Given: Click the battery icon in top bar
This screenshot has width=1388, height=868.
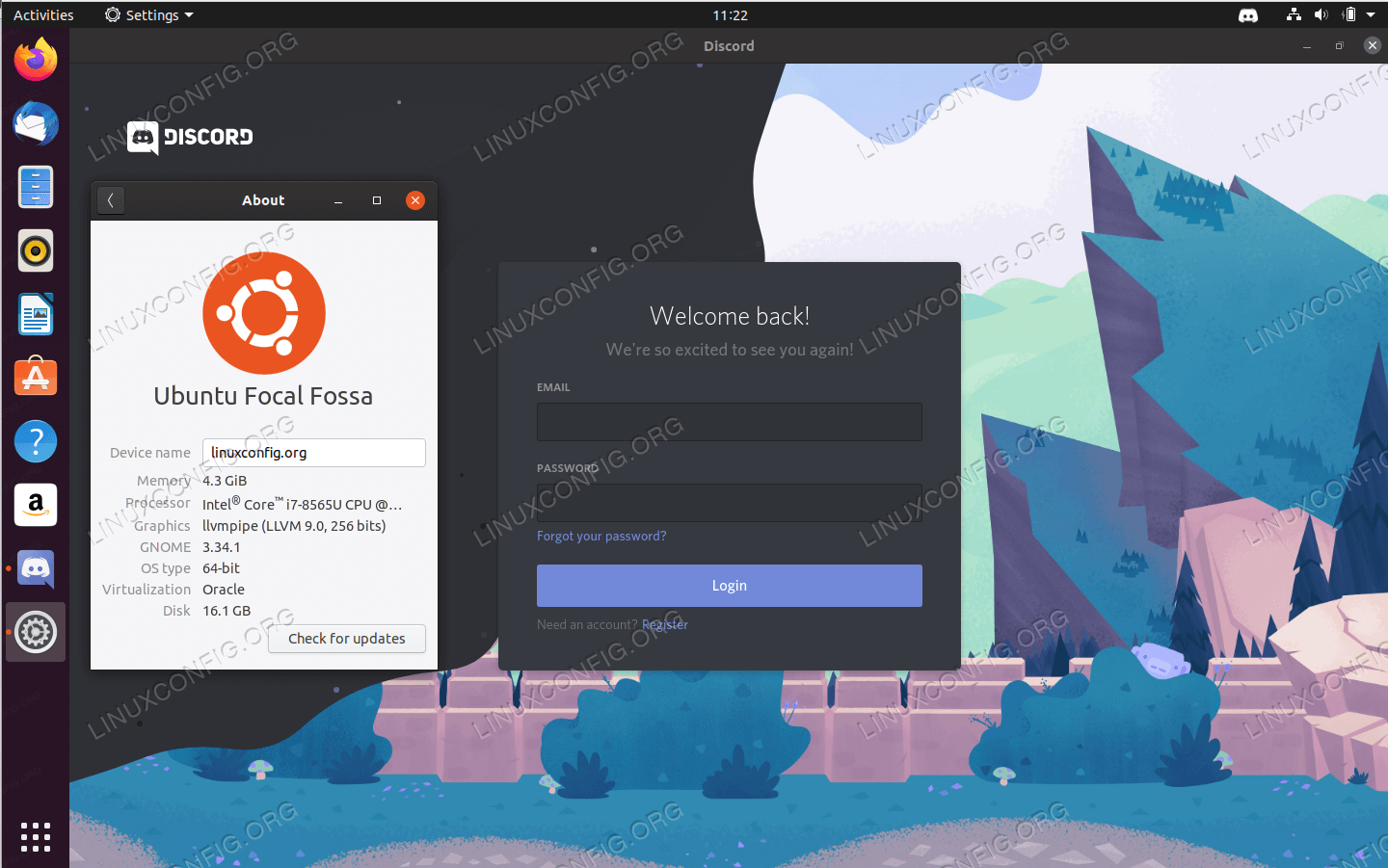Looking at the screenshot, I should pos(1349,14).
